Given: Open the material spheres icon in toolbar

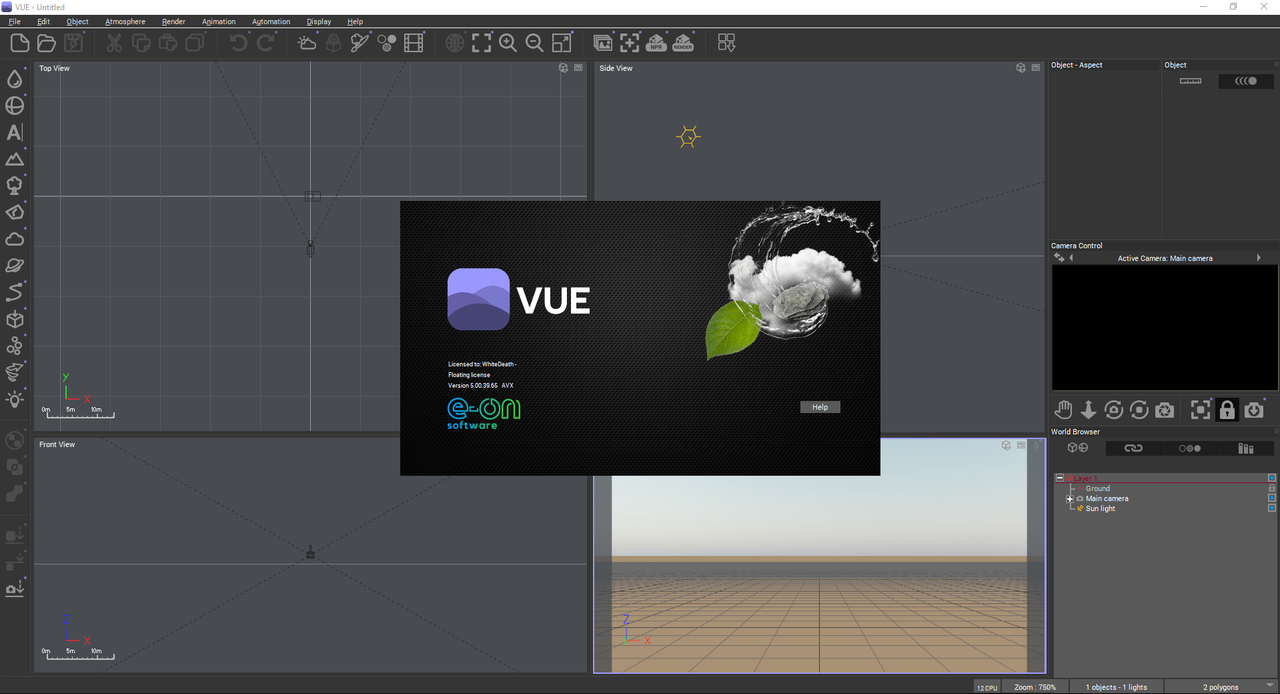Looking at the screenshot, I should (x=387, y=42).
